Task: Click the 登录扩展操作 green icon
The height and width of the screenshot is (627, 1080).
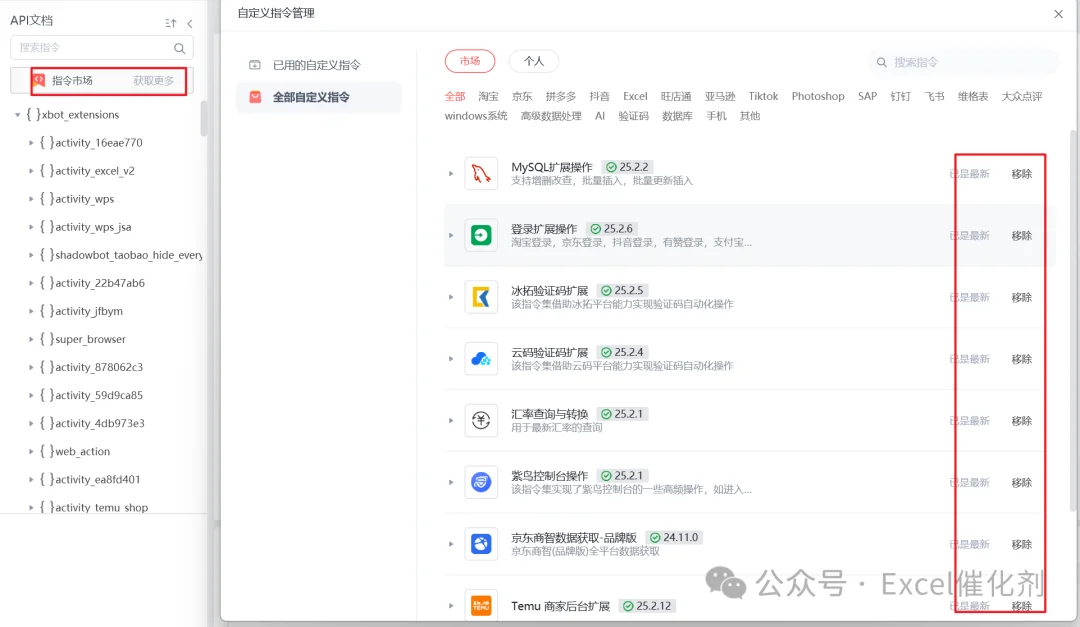Action: 481,236
